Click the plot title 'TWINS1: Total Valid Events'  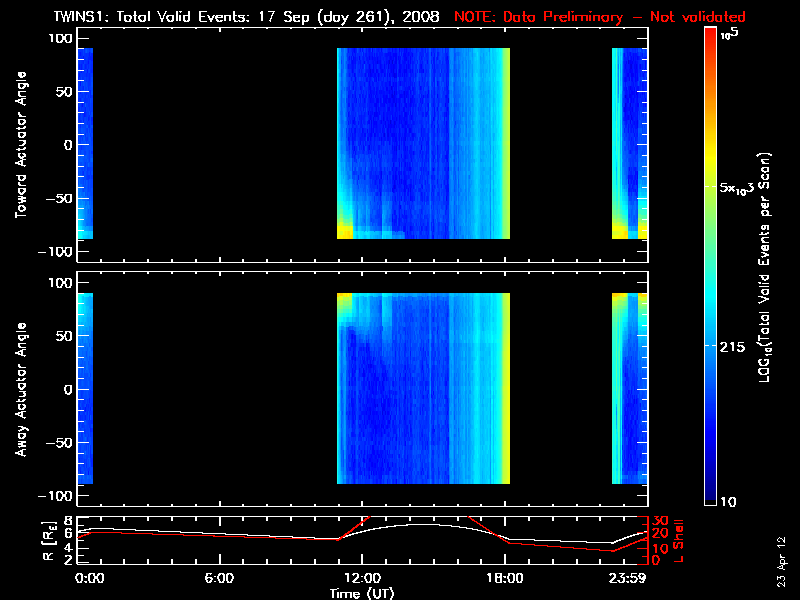coord(151,17)
